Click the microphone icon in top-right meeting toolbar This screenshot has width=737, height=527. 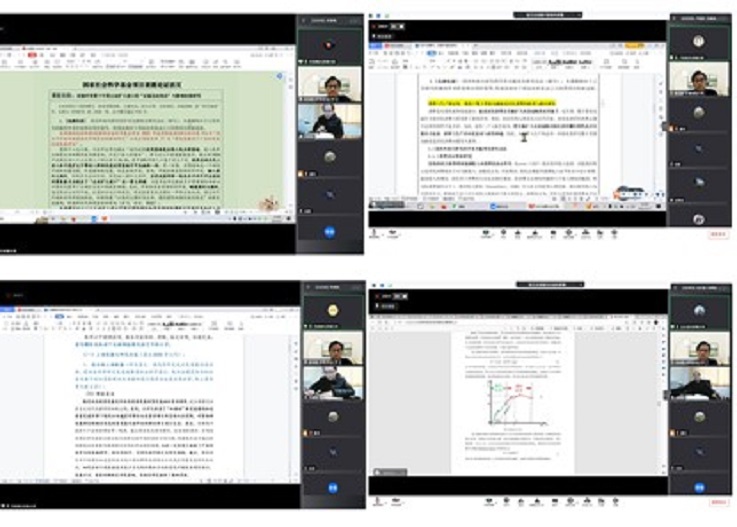[x=375, y=233]
